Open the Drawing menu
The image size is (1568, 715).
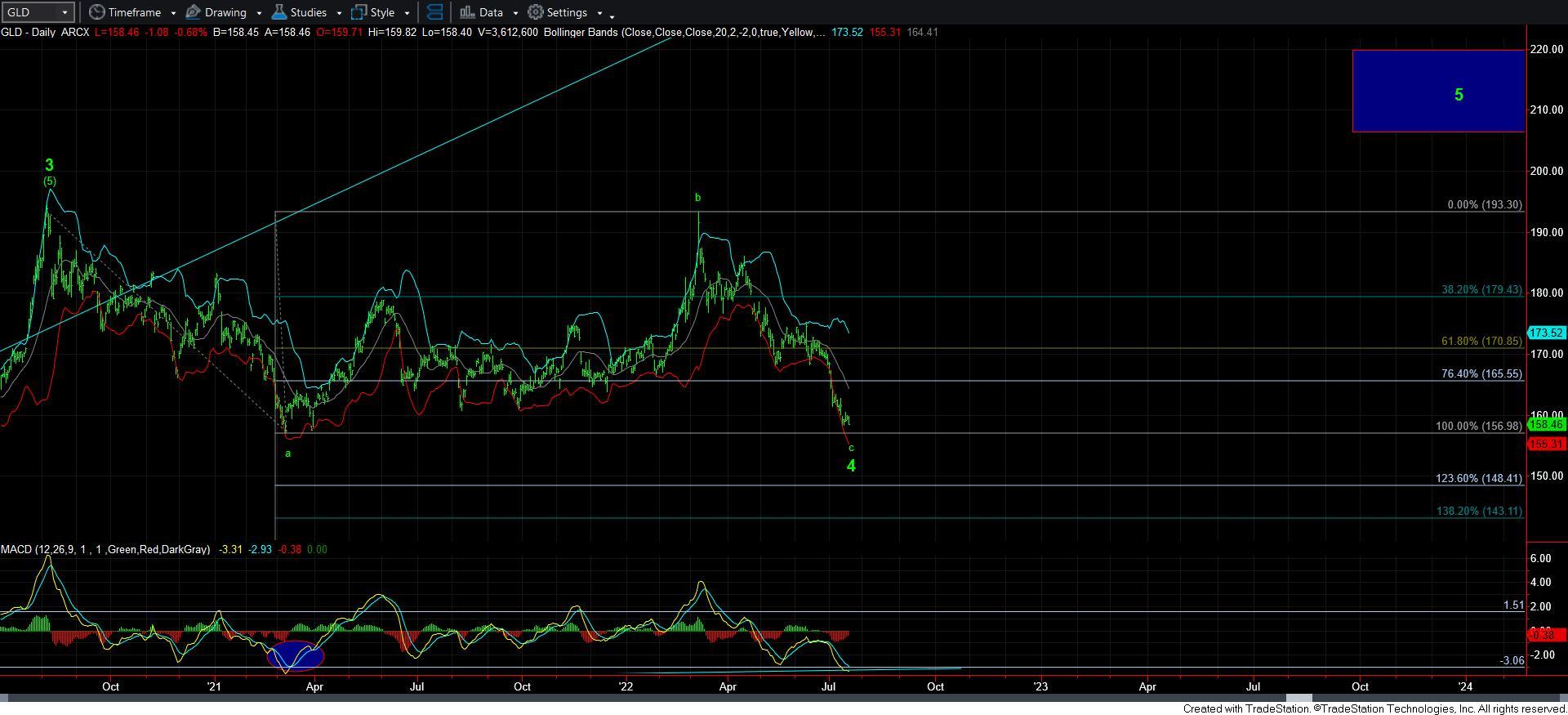pos(225,12)
